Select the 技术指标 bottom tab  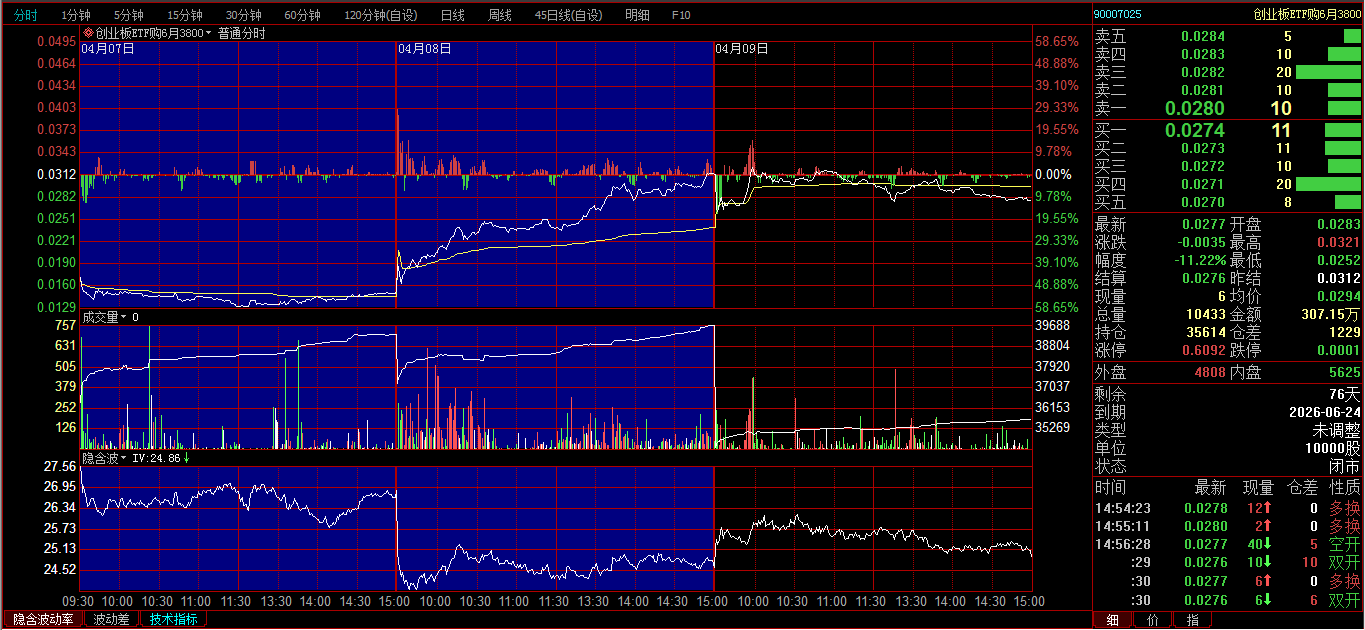coord(173,619)
